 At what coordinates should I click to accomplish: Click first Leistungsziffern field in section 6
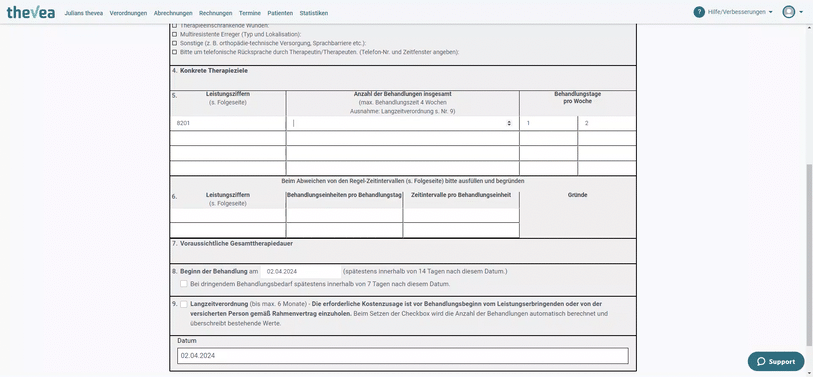[x=228, y=215]
